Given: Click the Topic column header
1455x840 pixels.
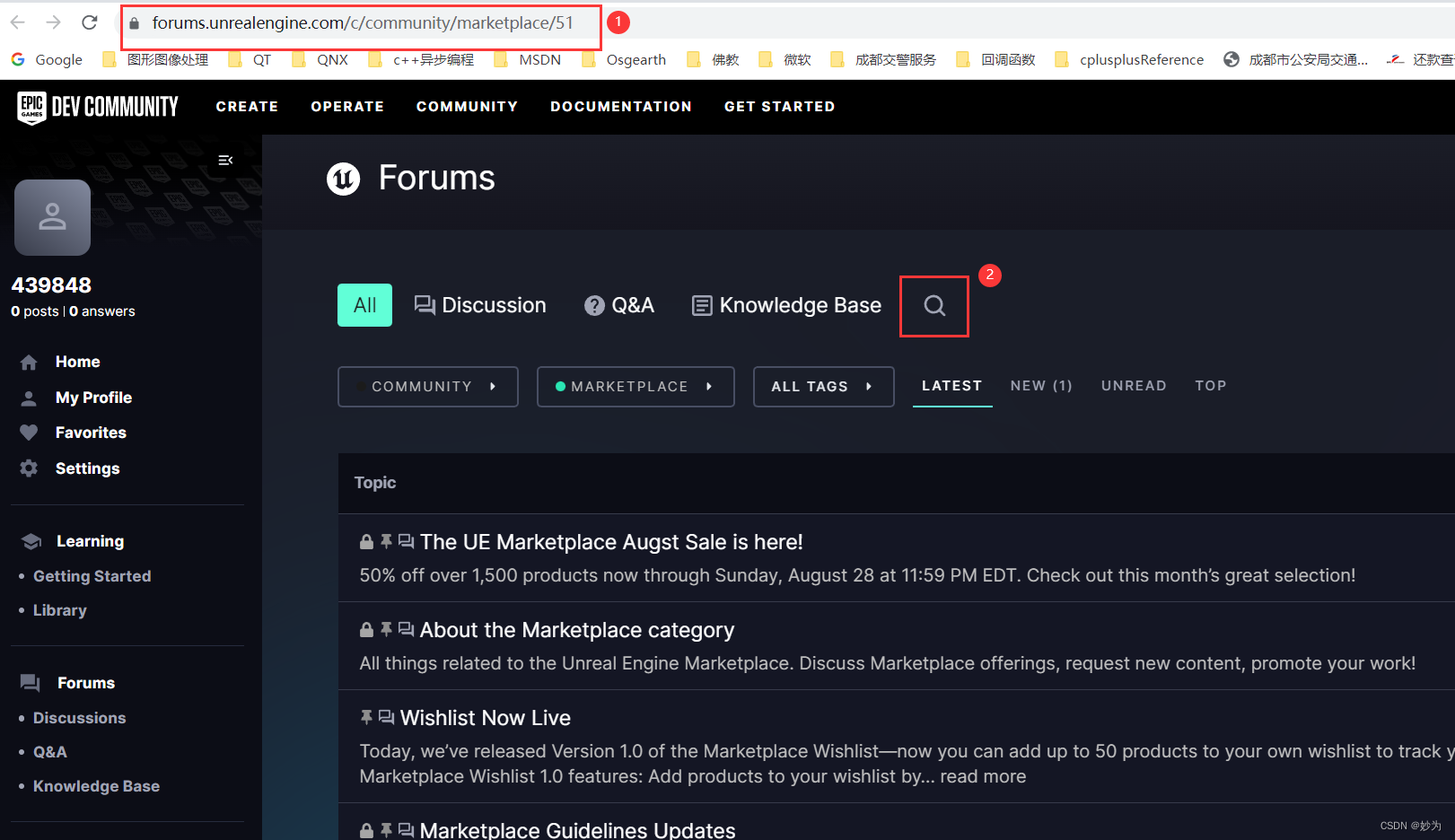Looking at the screenshot, I should (374, 483).
